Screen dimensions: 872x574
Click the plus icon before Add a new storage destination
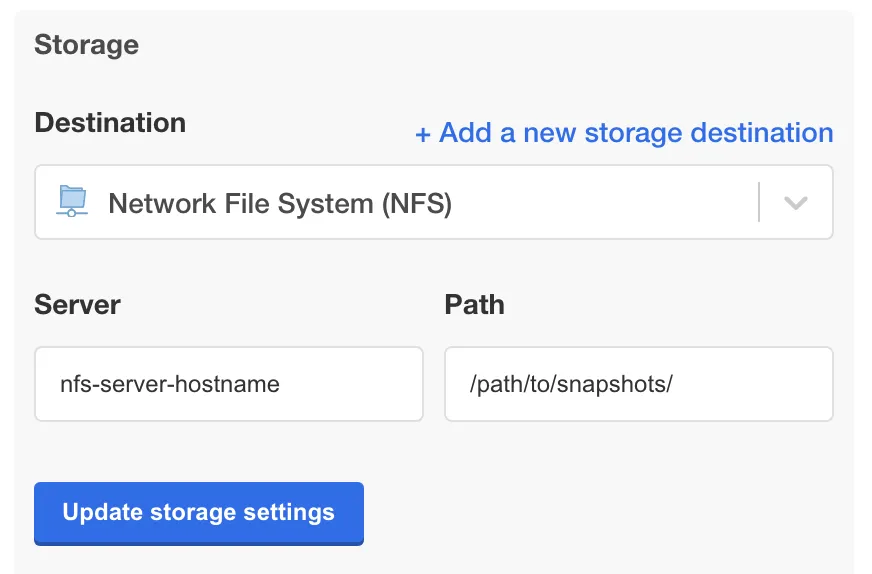[423, 134]
